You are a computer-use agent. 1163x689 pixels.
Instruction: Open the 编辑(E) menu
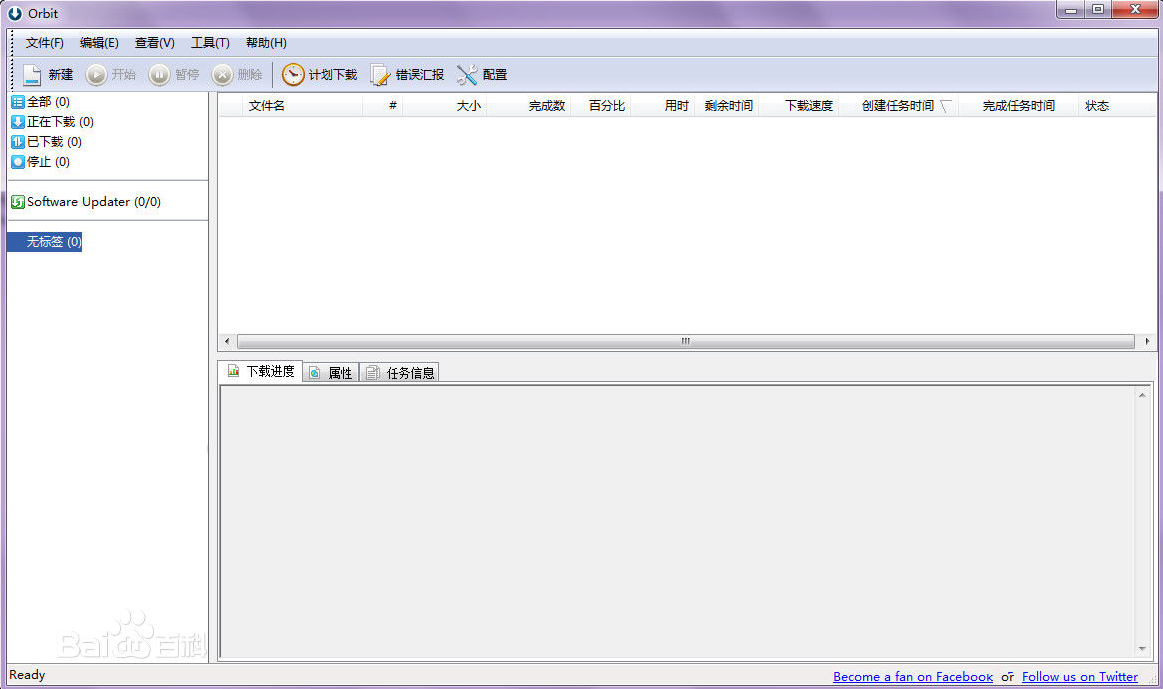pos(99,43)
